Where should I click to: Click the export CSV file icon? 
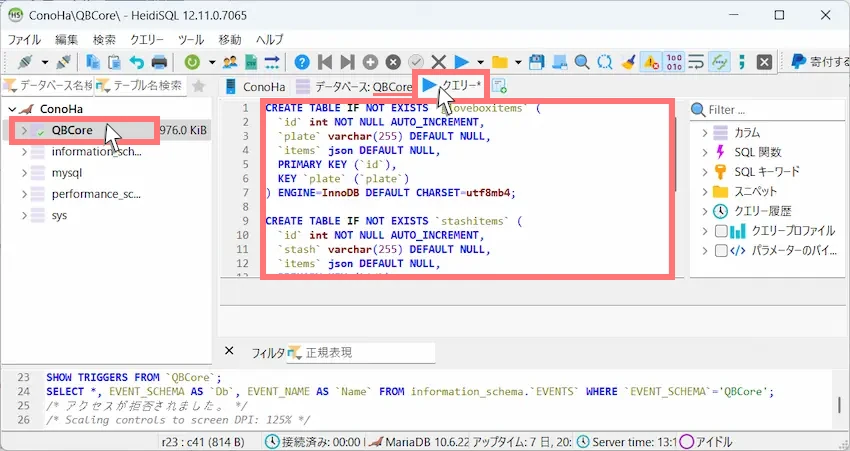coord(250,62)
